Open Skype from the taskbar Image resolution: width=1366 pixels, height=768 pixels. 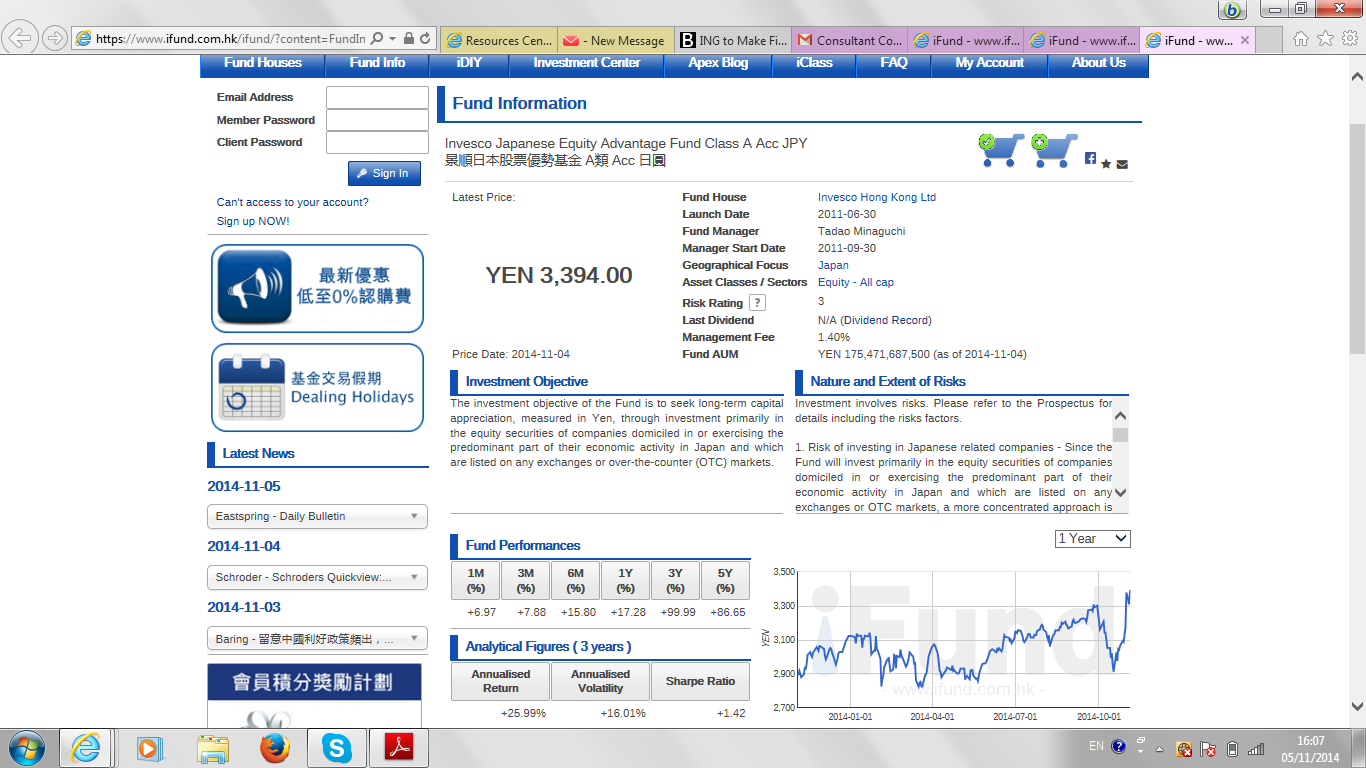[x=337, y=748]
